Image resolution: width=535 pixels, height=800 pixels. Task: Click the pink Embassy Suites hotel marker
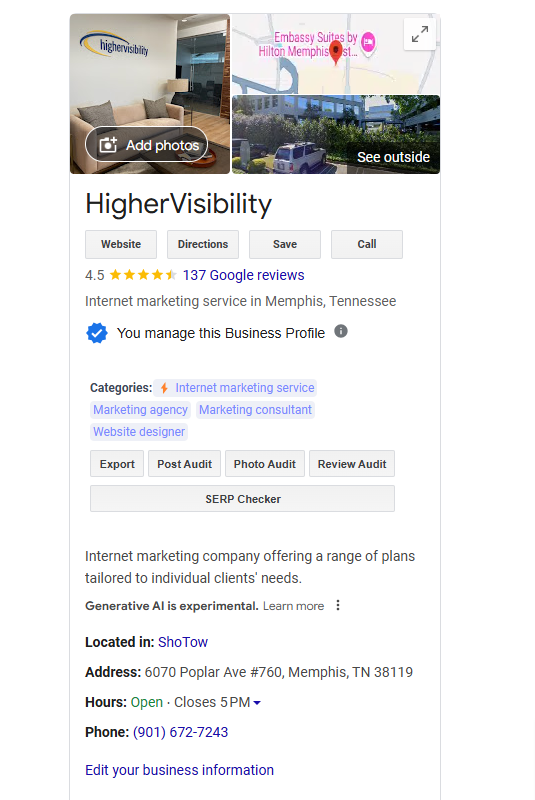[x=368, y=42]
